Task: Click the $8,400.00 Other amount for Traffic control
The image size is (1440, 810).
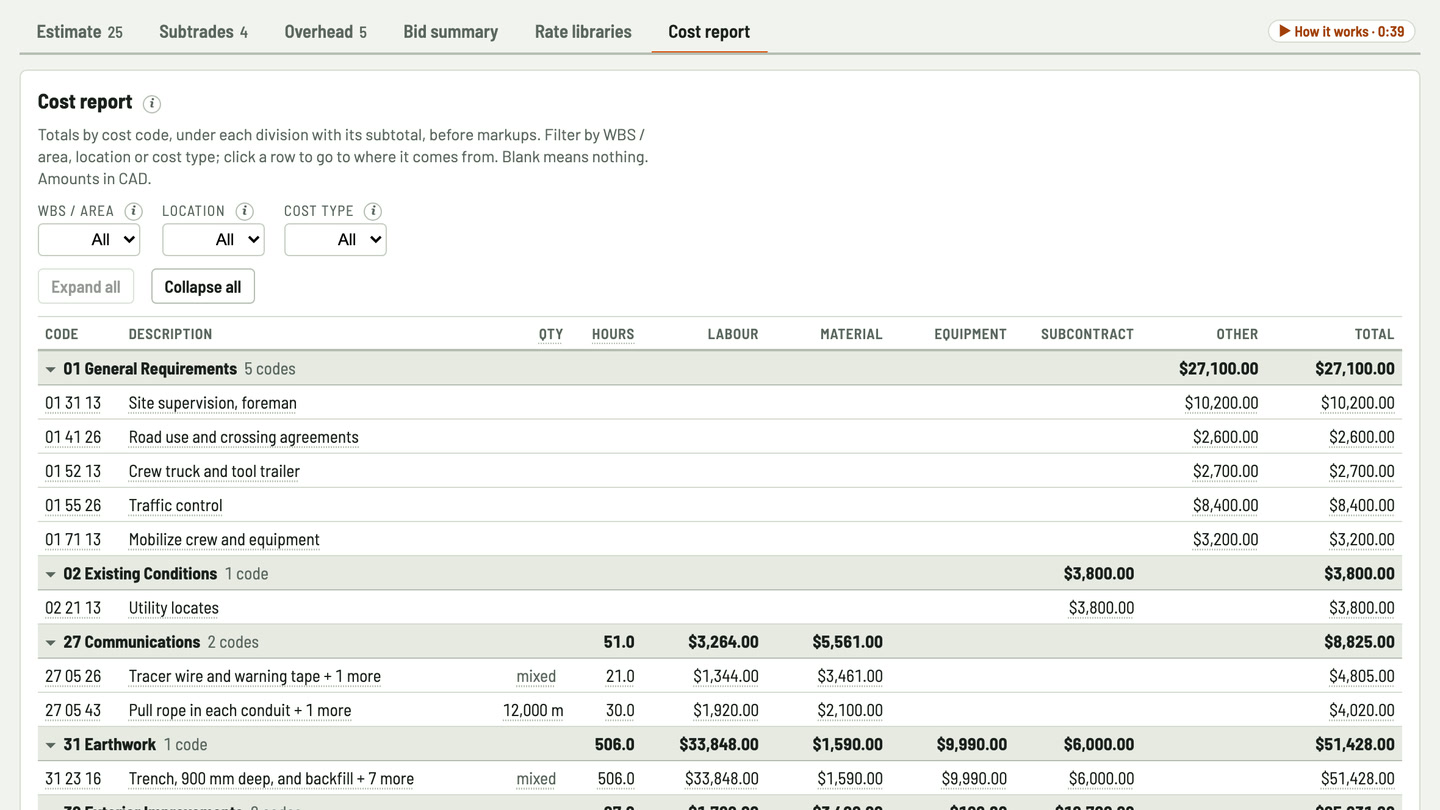Action: pos(1226,505)
